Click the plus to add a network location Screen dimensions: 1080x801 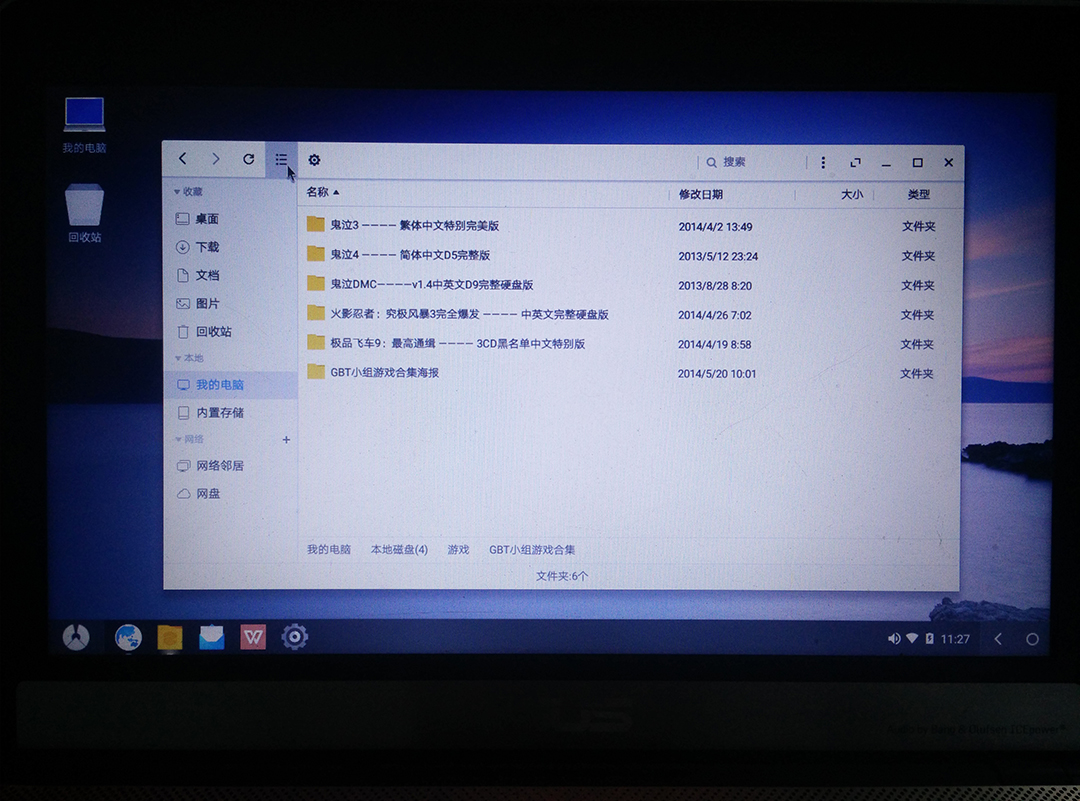tap(286, 439)
